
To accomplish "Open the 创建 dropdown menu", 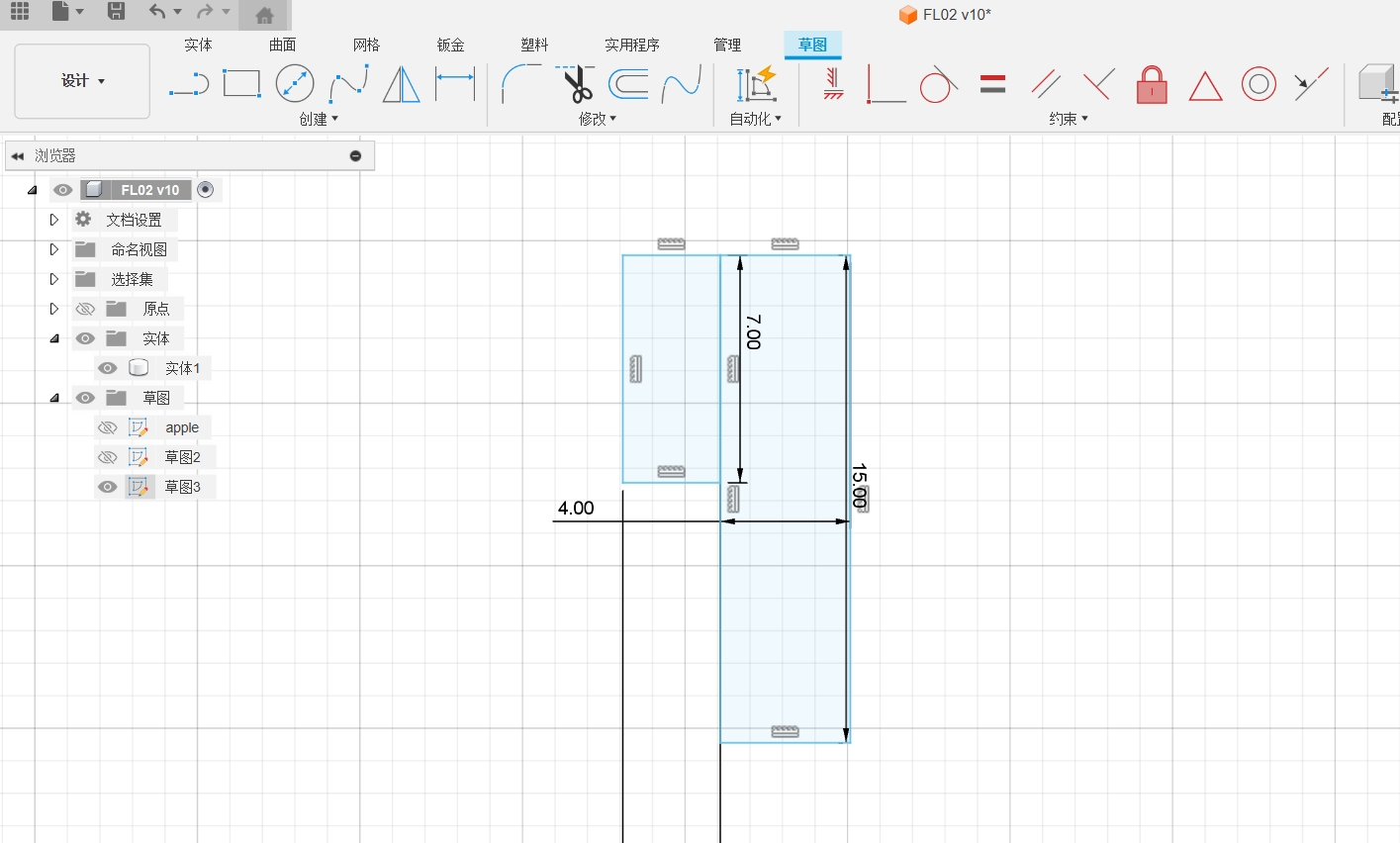I will pyautogui.click(x=319, y=119).
